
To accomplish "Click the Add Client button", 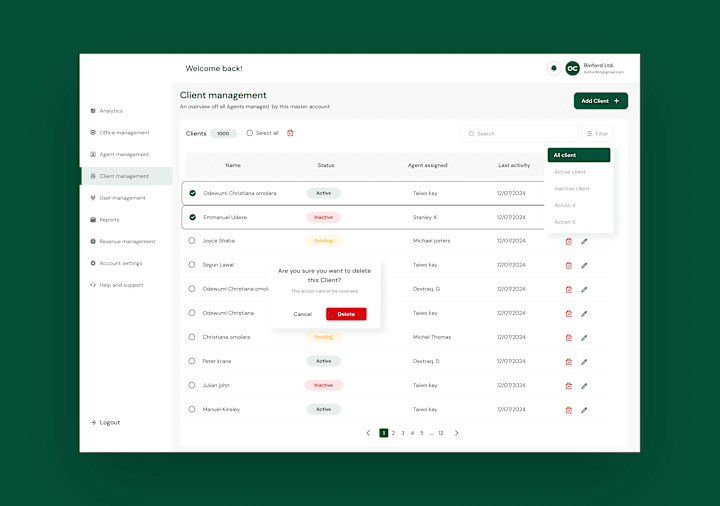I will coord(601,101).
